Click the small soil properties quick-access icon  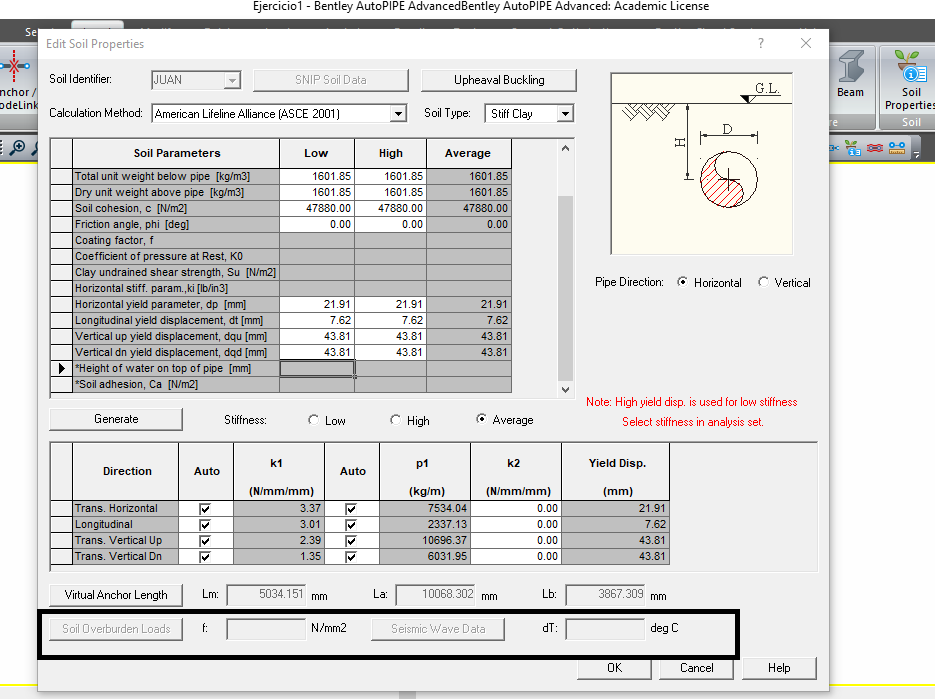[853, 147]
